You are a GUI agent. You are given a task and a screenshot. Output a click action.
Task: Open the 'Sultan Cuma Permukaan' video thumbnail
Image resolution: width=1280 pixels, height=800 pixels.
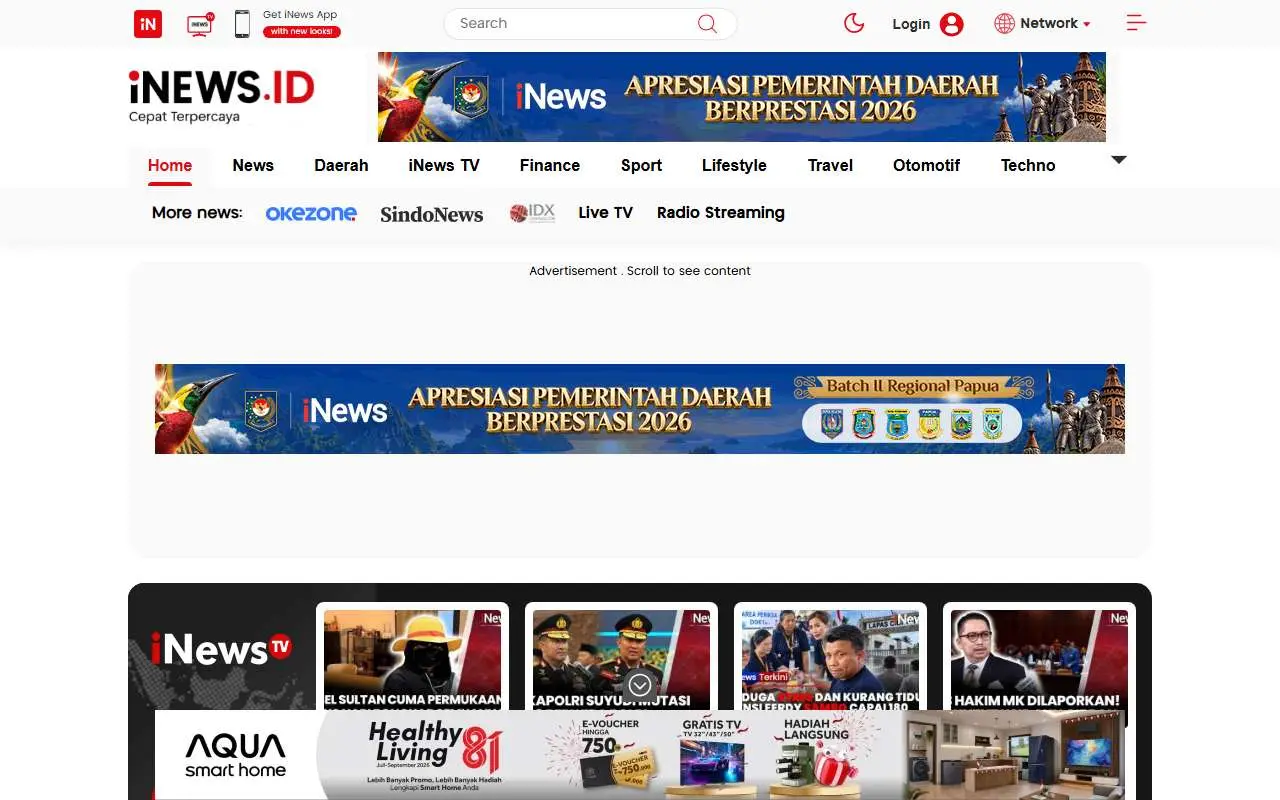coord(412,659)
